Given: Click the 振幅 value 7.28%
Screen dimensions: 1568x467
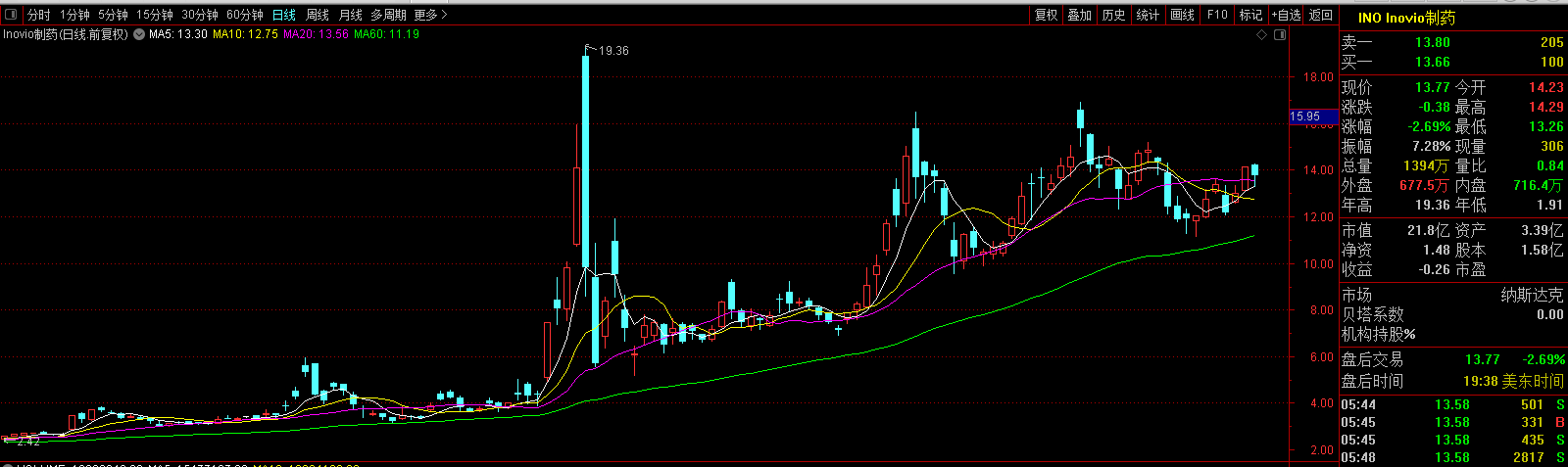Looking at the screenshot, I should tap(1432, 146).
